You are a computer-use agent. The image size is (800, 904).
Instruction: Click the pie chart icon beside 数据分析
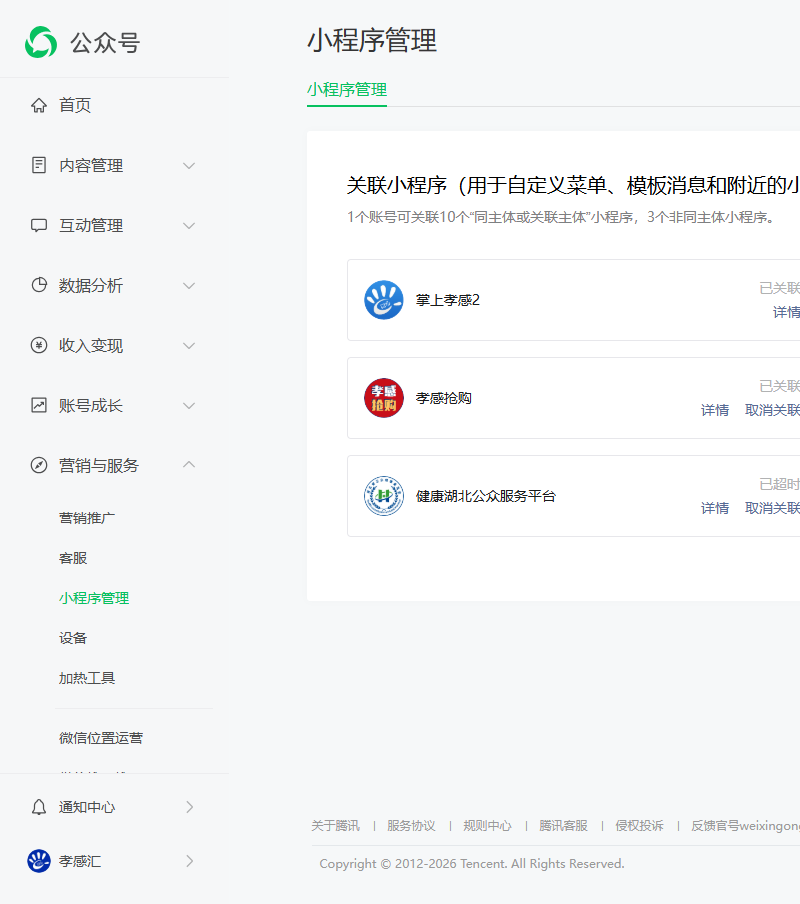39,285
